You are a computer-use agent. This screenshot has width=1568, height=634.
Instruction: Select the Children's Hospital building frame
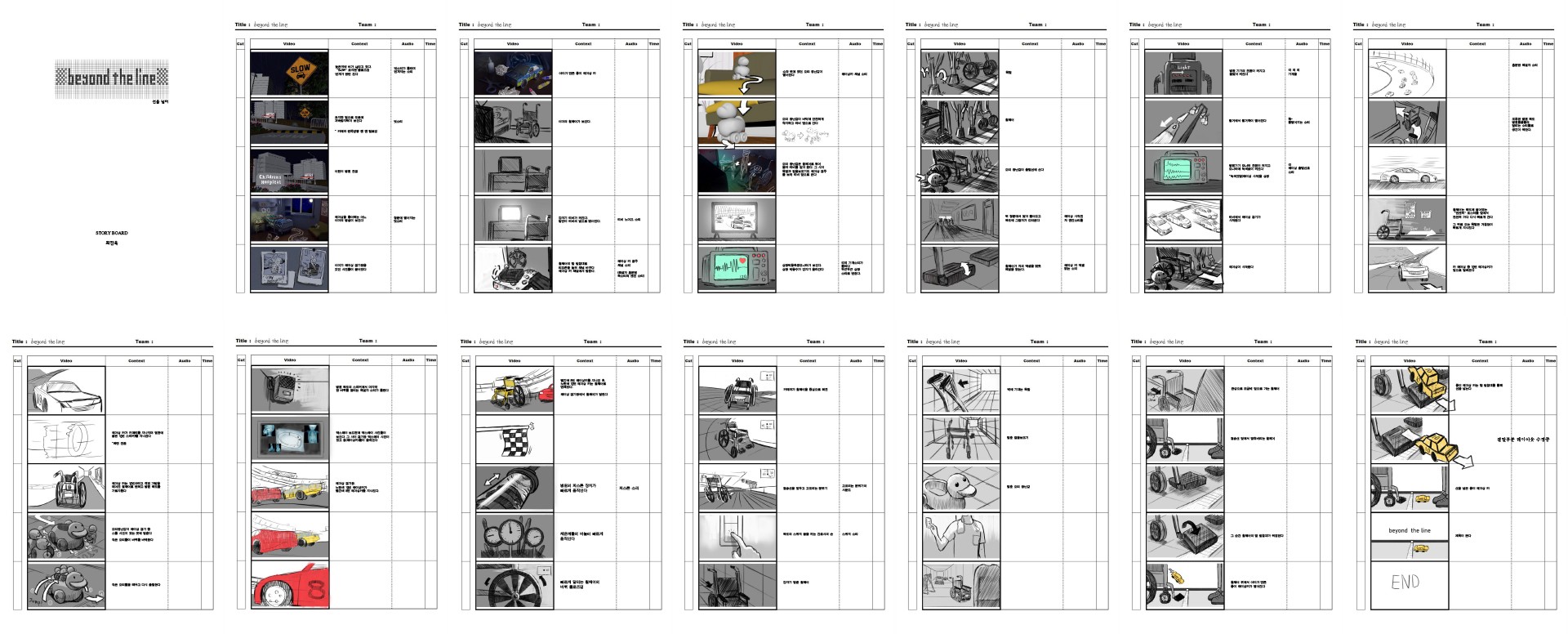click(288, 172)
